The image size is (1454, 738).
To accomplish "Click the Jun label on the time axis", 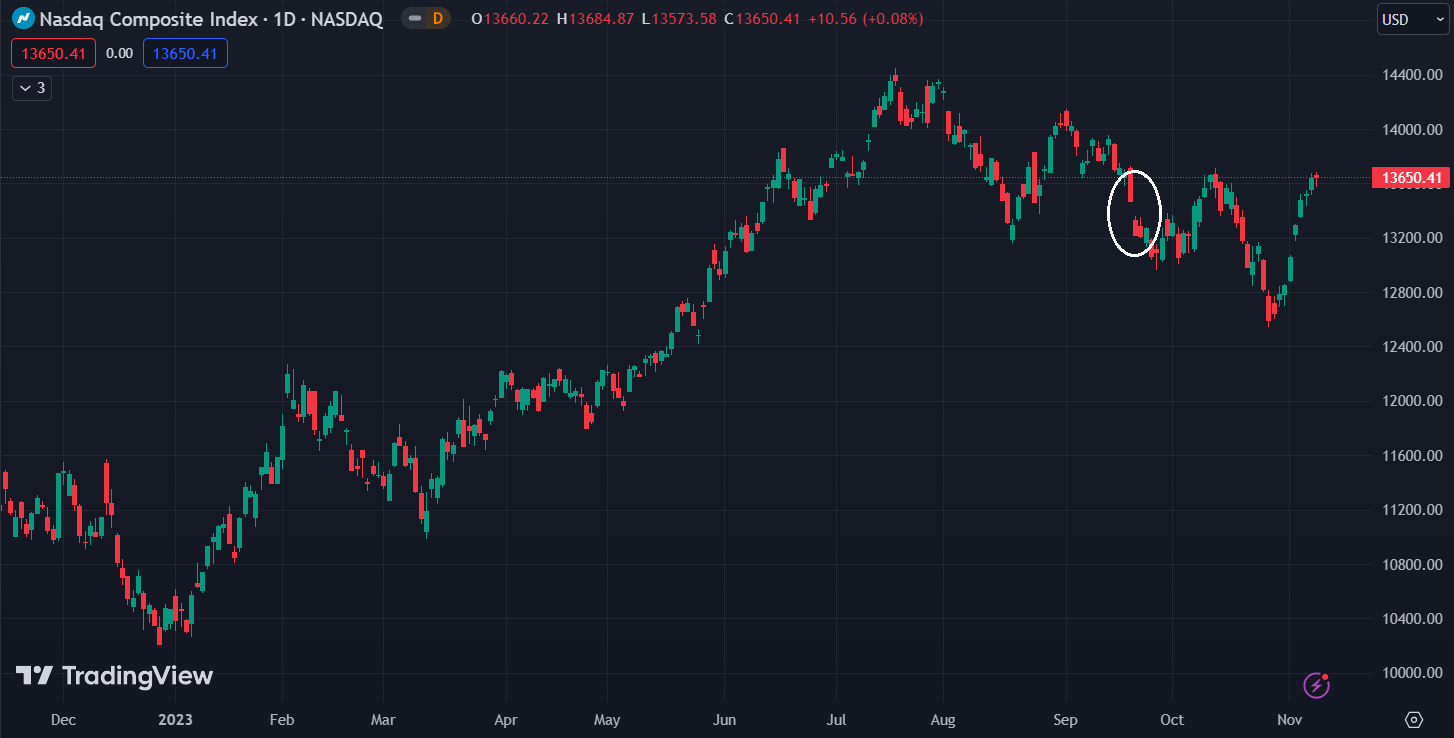I will [724, 720].
